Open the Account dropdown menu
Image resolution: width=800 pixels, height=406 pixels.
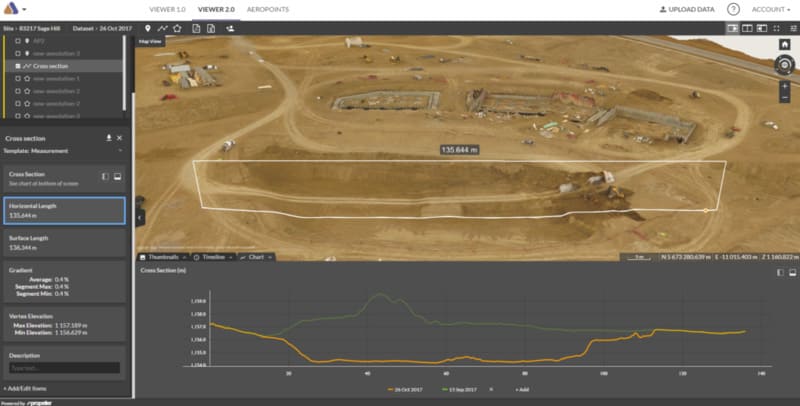(769, 9)
